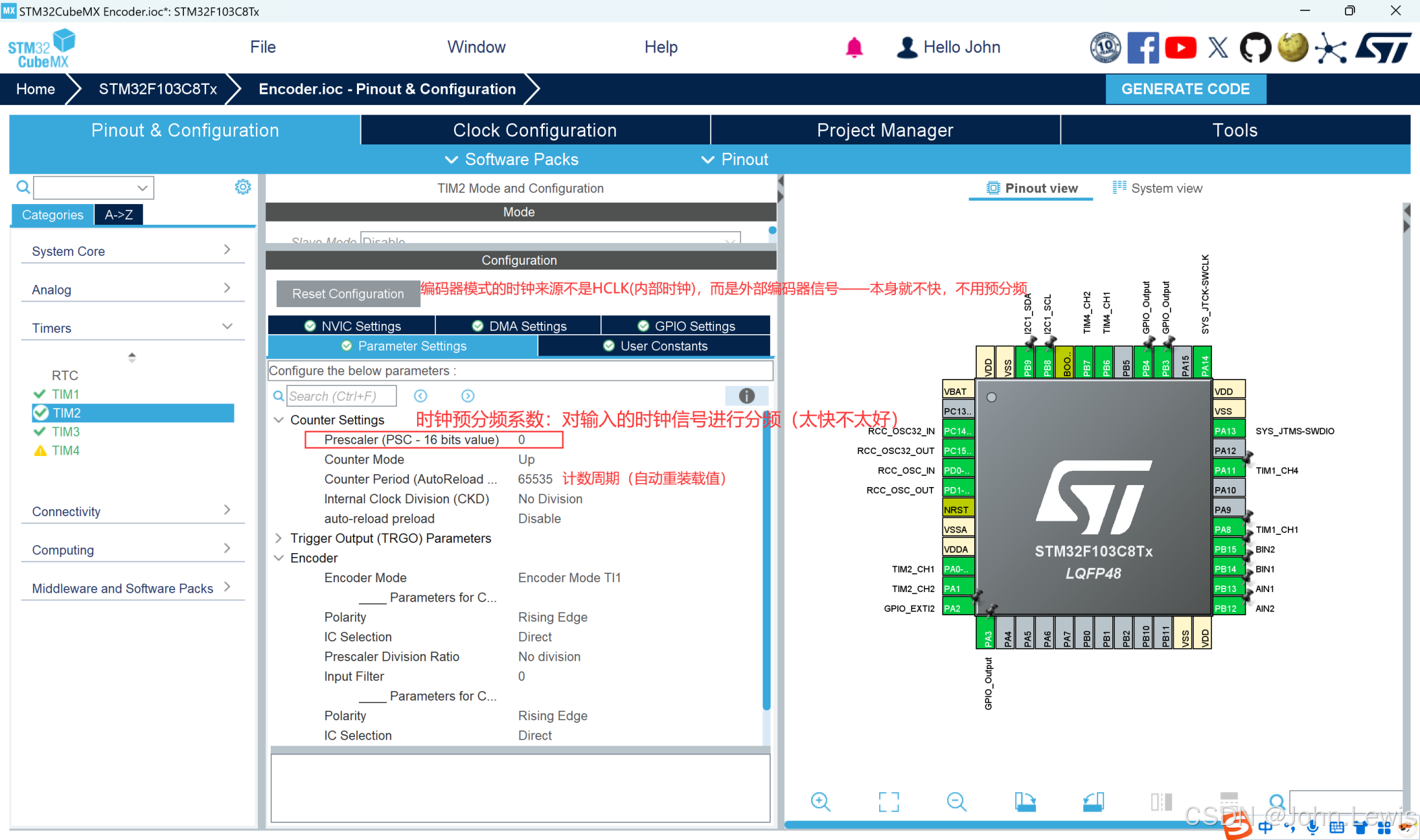The width and height of the screenshot is (1420, 840).
Task: Click the zoom in icon below pinout
Action: pos(820,802)
